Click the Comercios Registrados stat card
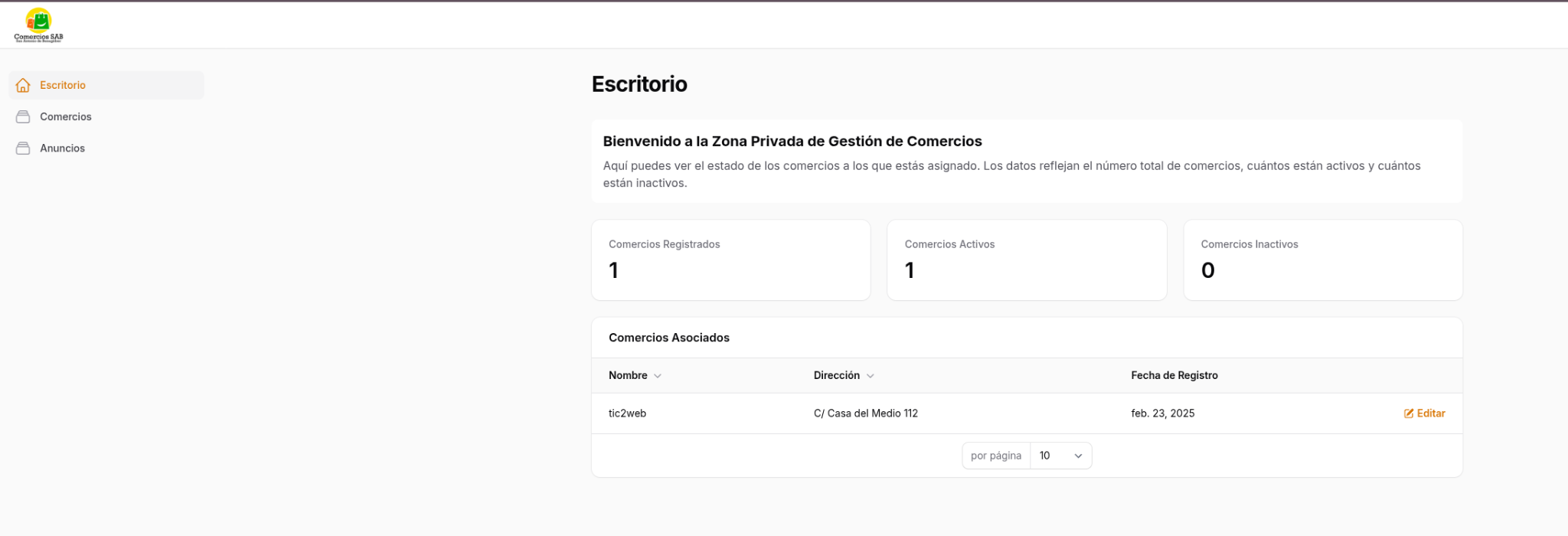 pyautogui.click(x=730, y=260)
